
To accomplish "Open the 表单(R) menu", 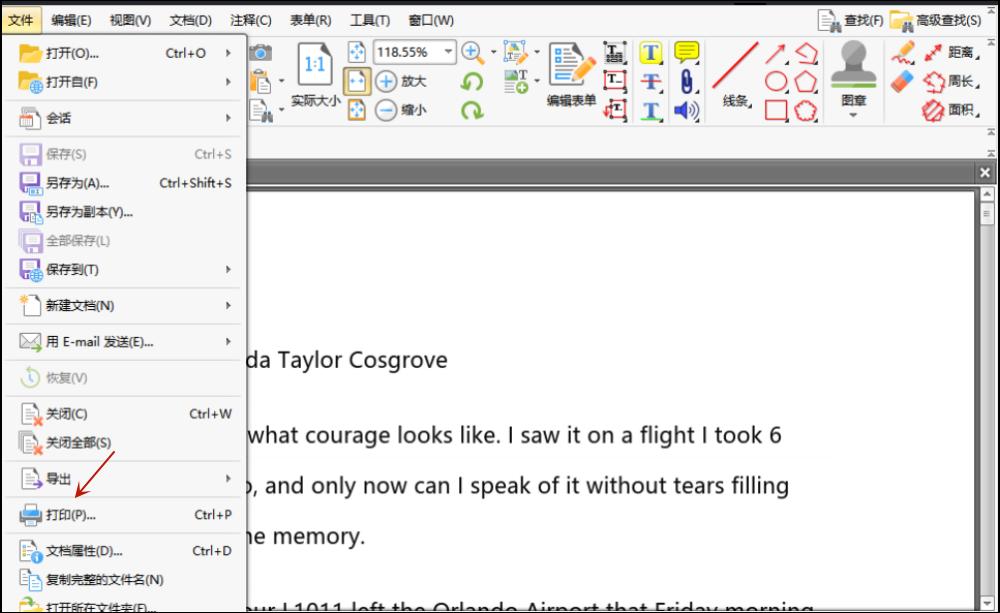I will pyautogui.click(x=311, y=20).
